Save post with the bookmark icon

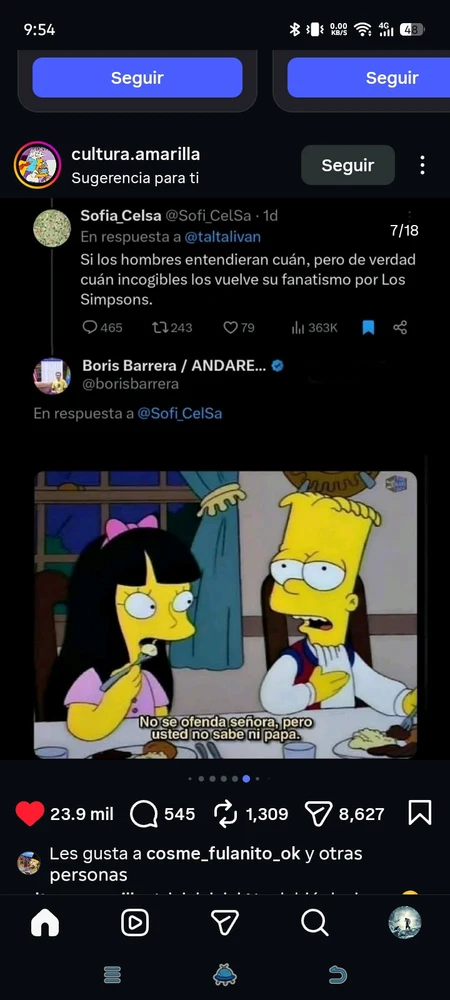tap(420, 813)
